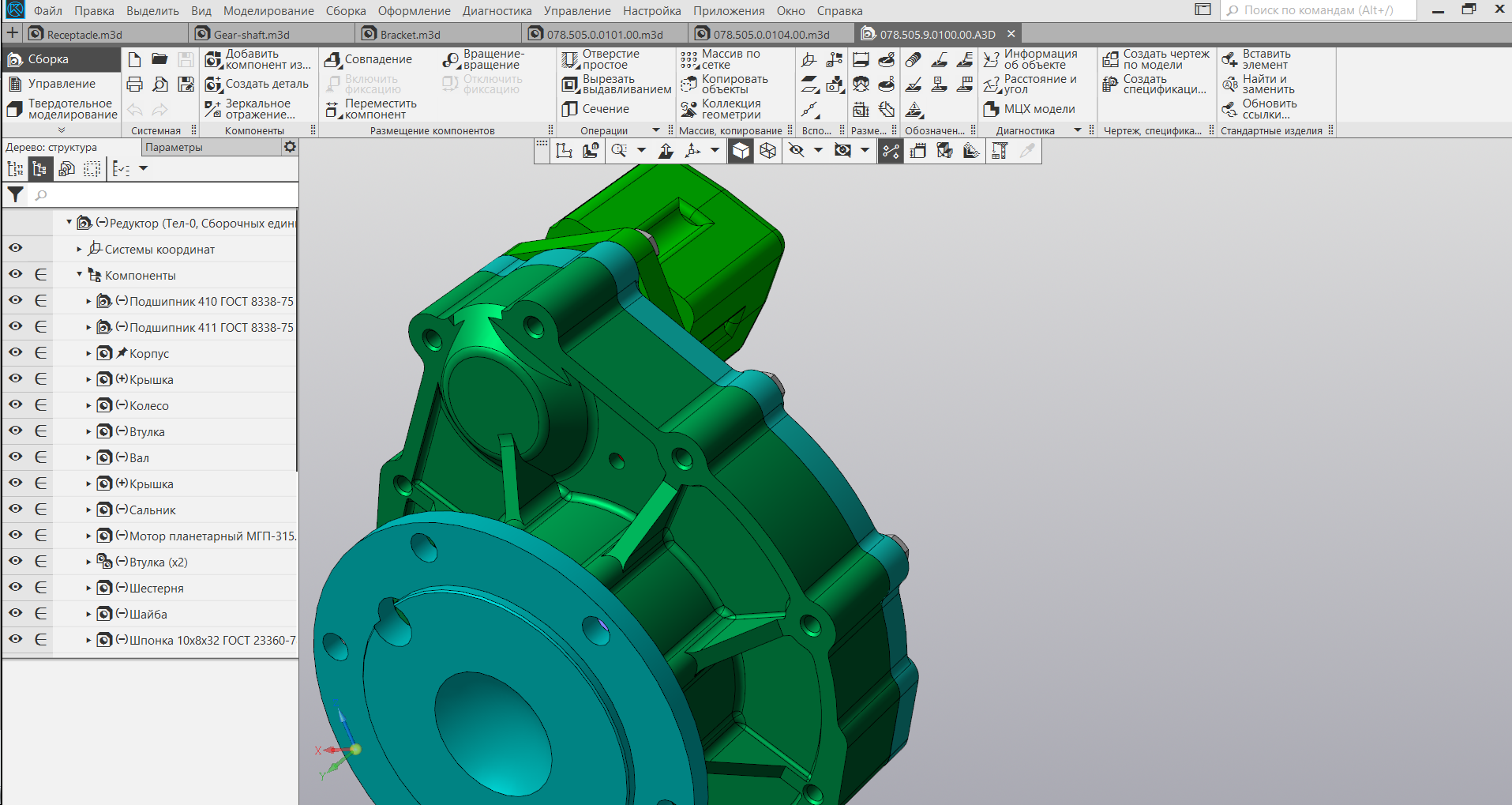Toggle visibility of Корпус component
Viewport: 1512px width, 805px height.
[x=15, y=352]
